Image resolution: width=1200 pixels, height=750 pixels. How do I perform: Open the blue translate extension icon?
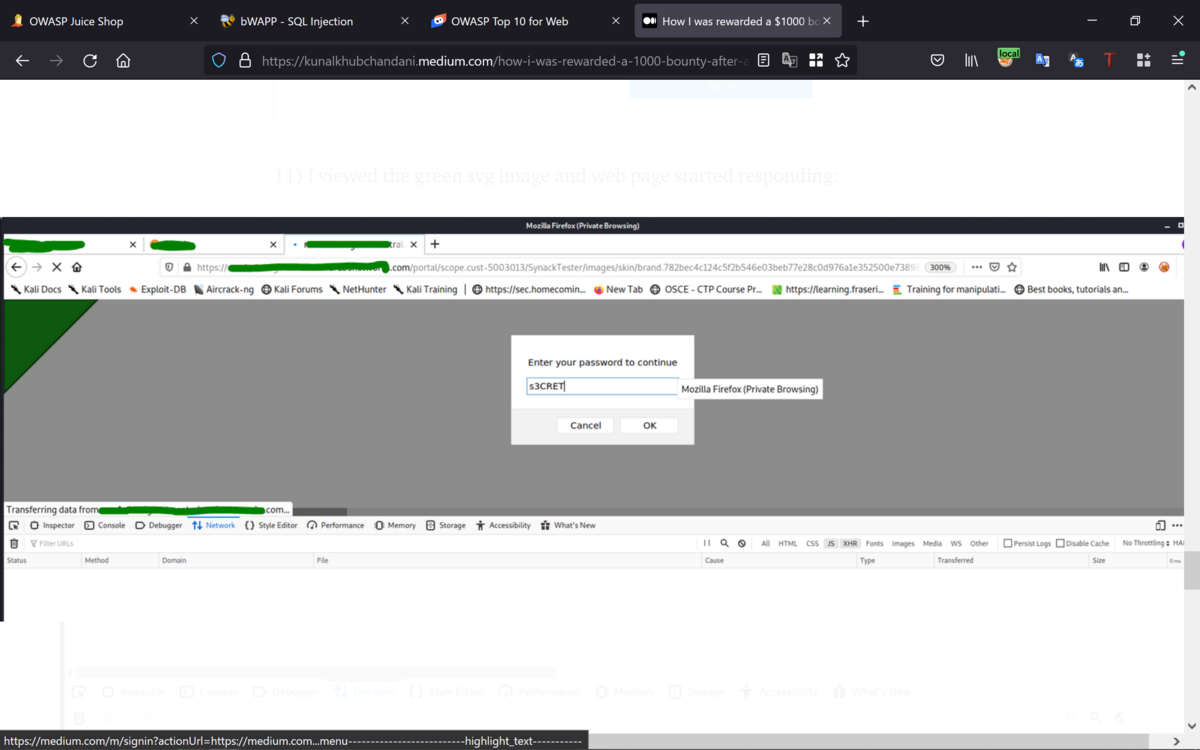1042,61
